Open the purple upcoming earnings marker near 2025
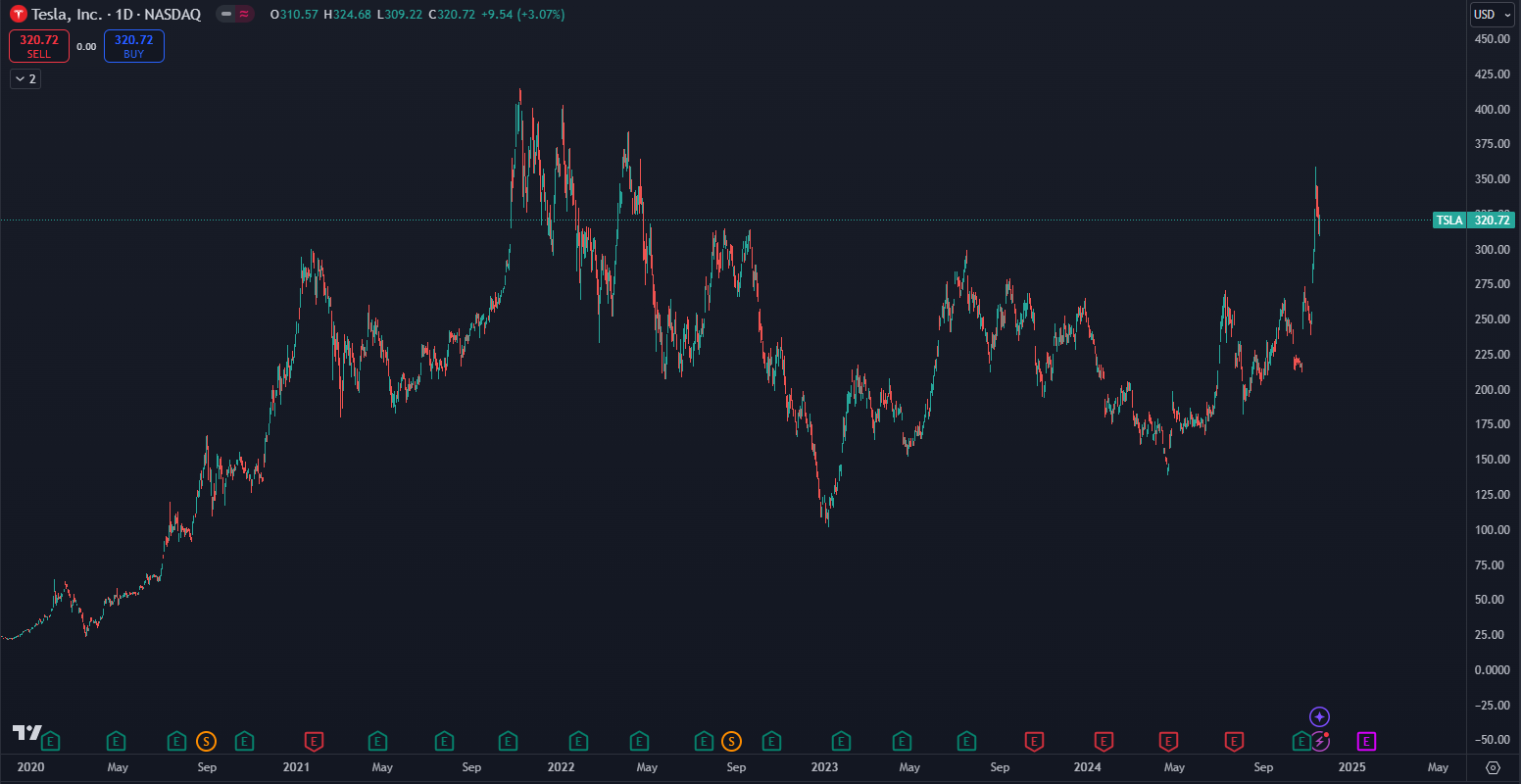Image resolution: width=1521 pixels, height=784 pixels. tap(1366, 741)
